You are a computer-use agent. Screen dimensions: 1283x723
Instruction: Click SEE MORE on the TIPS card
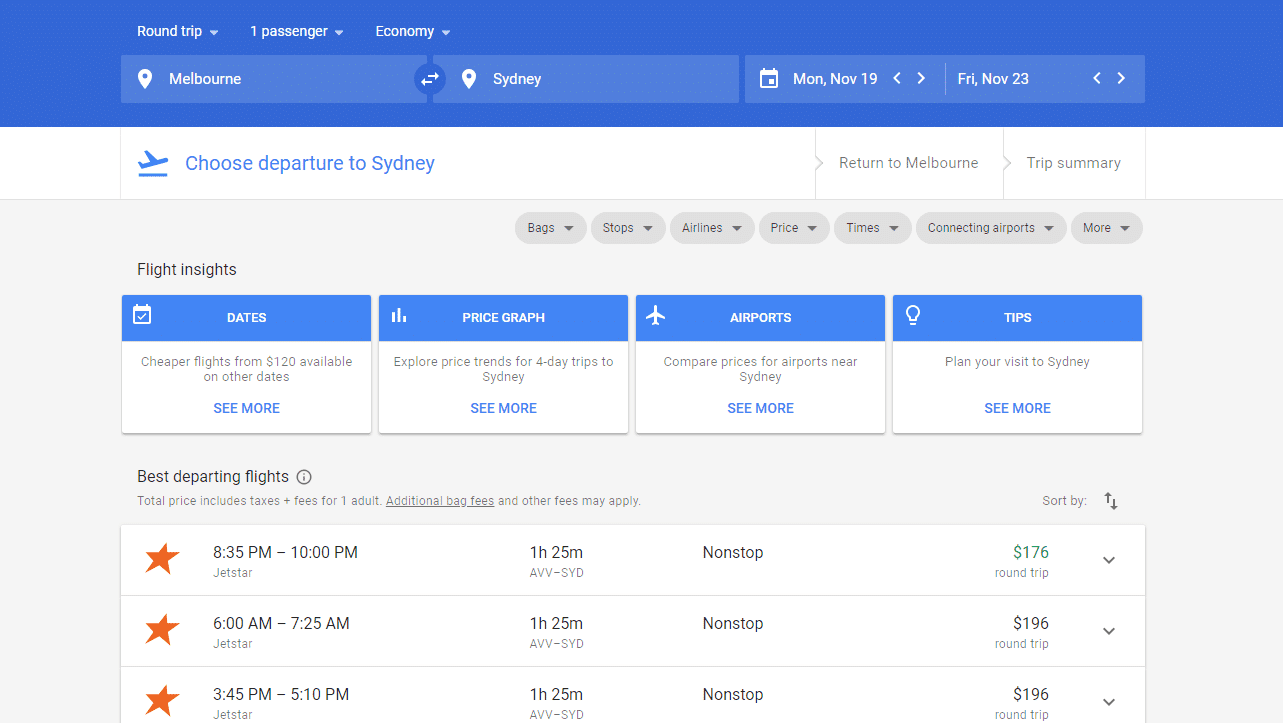point(1017,408)
